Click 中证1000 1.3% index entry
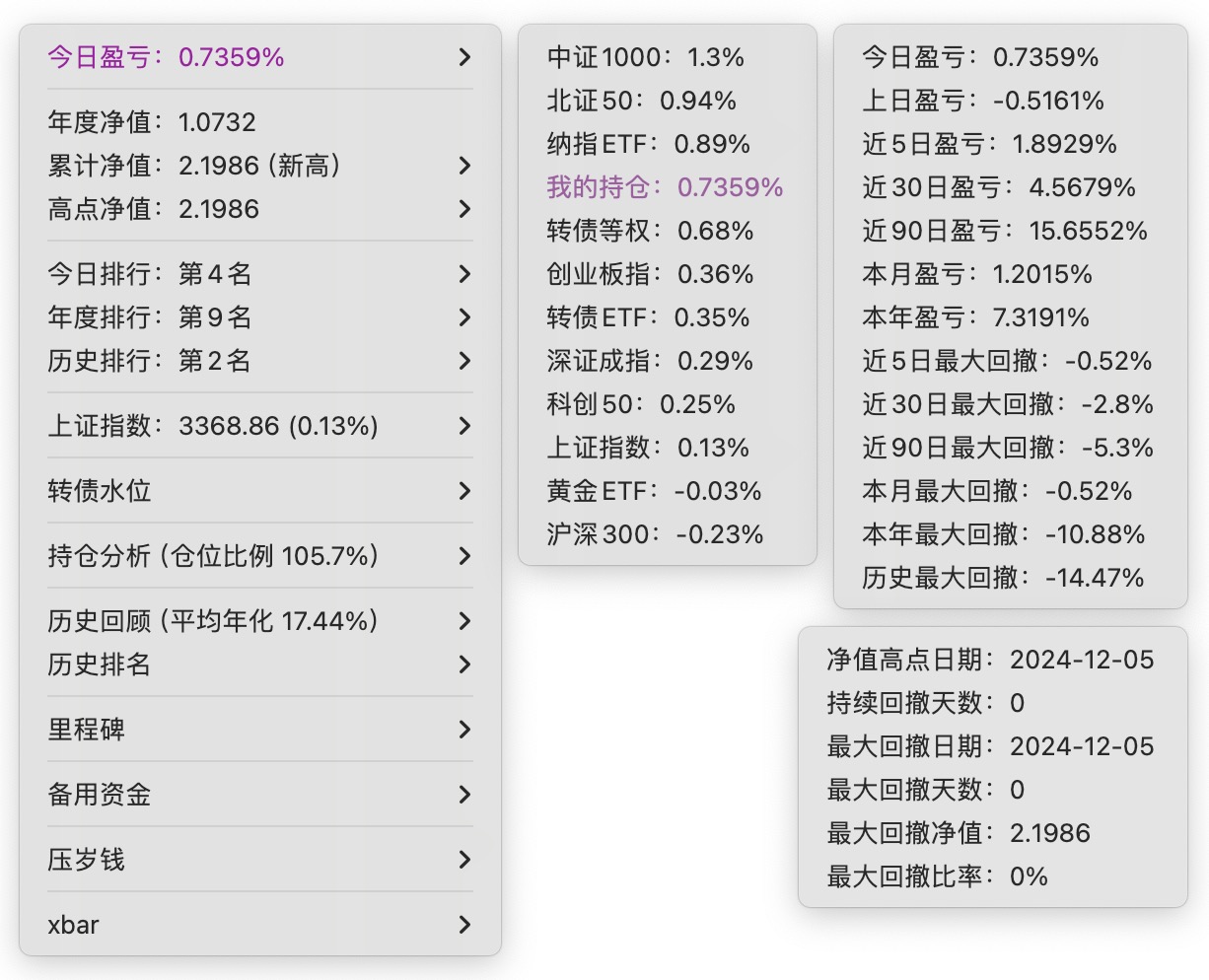The height and width of the screenshot is (980, 1209). click(645, 57)
